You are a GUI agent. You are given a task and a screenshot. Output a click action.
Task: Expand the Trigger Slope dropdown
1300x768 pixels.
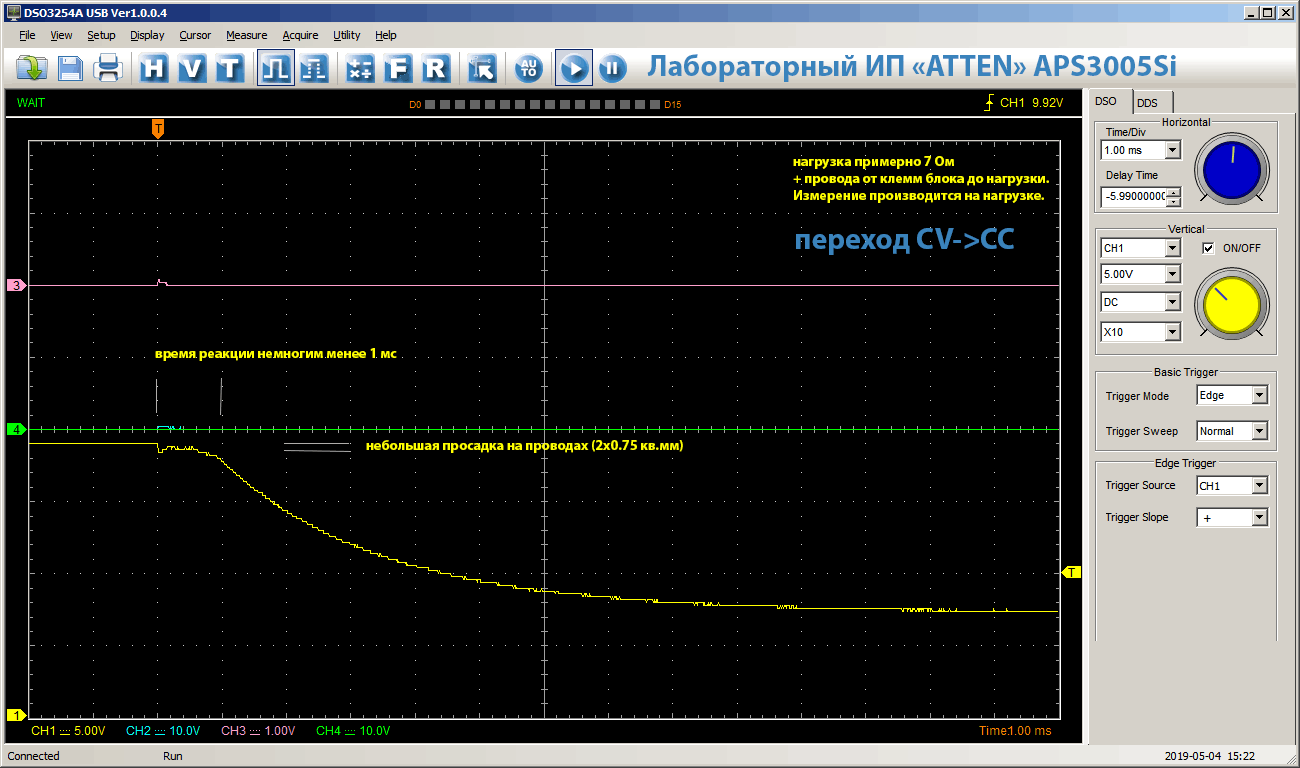1258,517
